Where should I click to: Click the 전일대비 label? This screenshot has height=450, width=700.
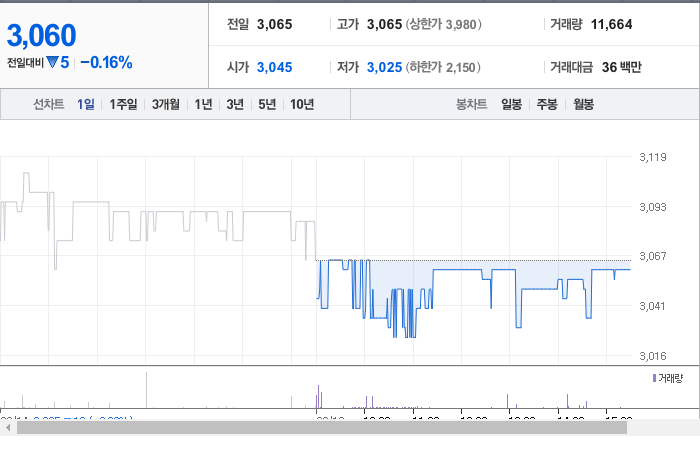click(25, 62)
